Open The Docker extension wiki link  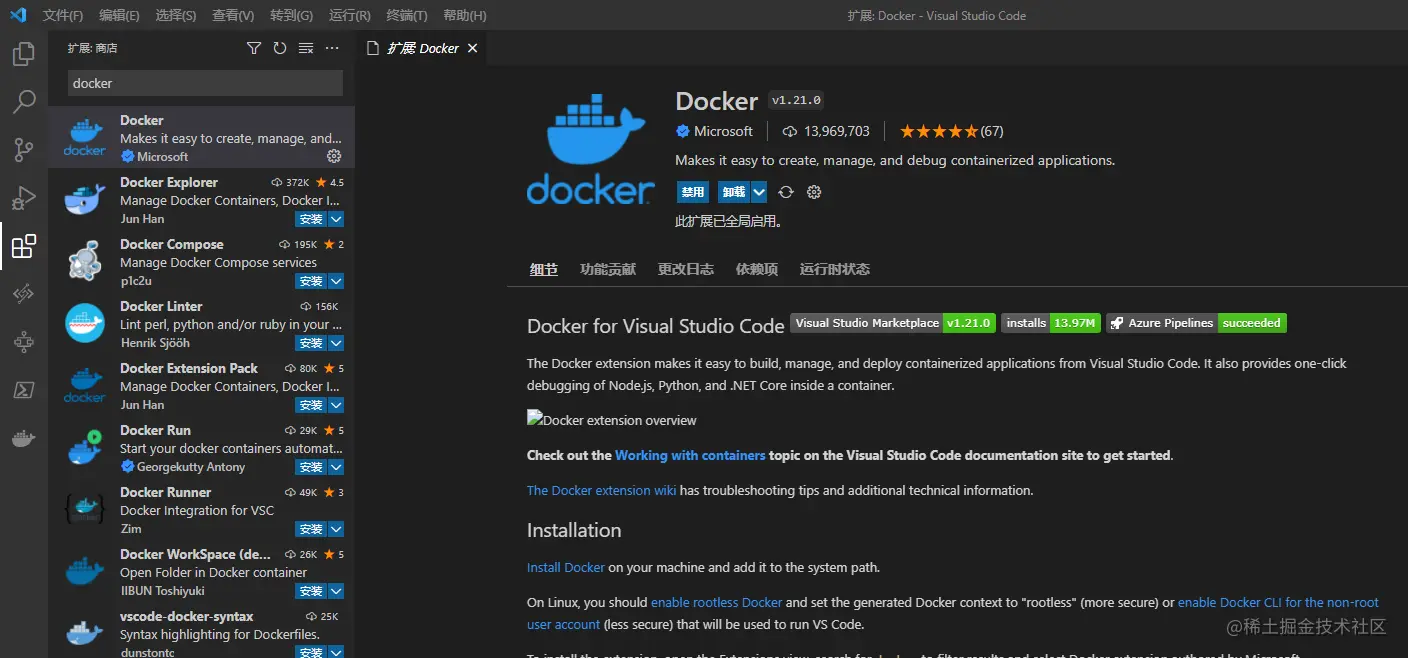point(602,490)
